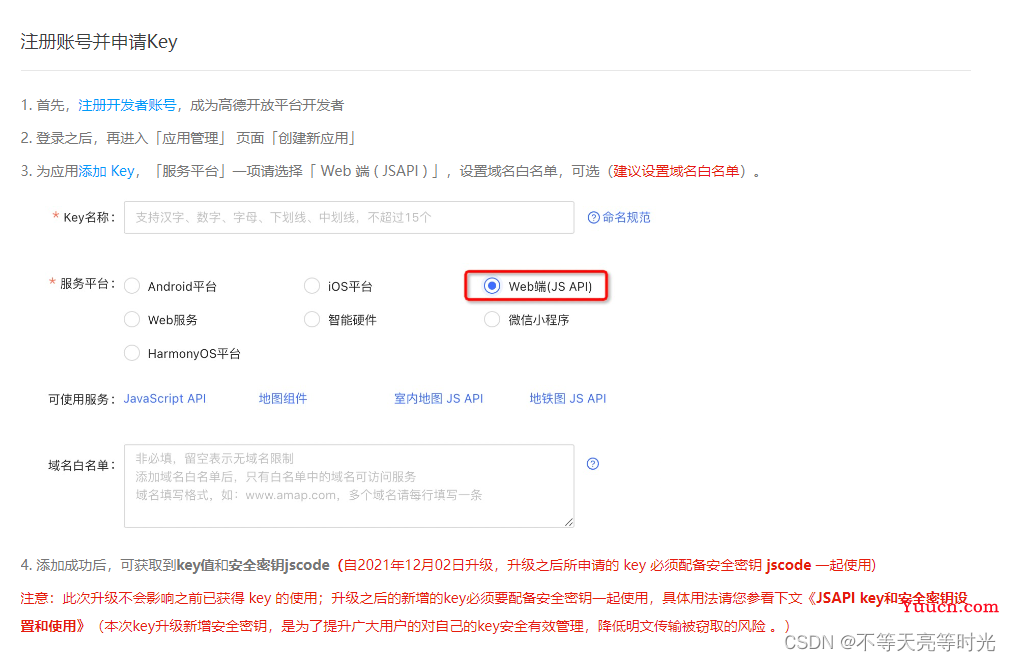Open the JavaScript API service link
This screenshot has width=1011, height=661.
[x=165, y=399]
